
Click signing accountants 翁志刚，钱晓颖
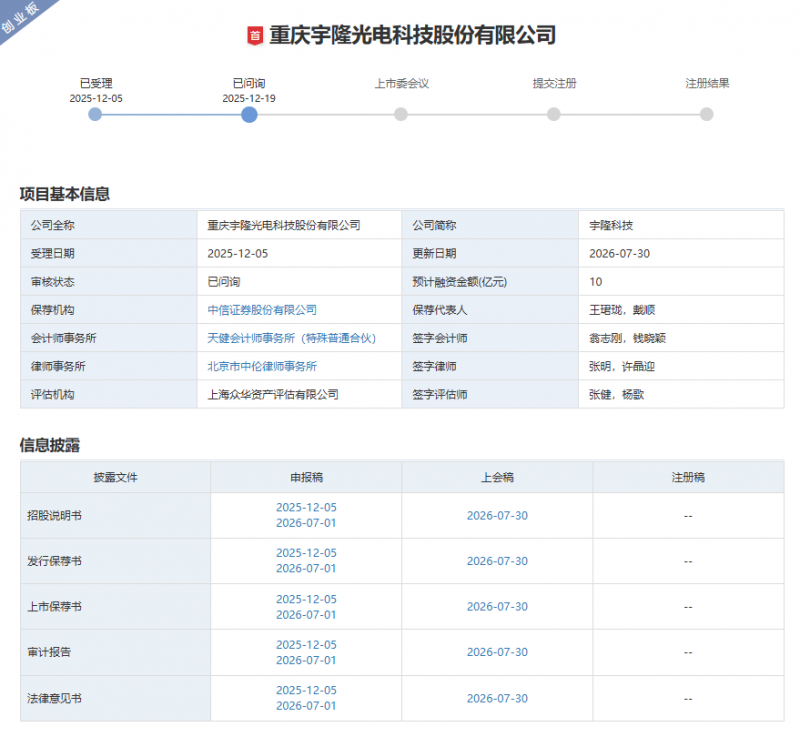pos(628,338)
